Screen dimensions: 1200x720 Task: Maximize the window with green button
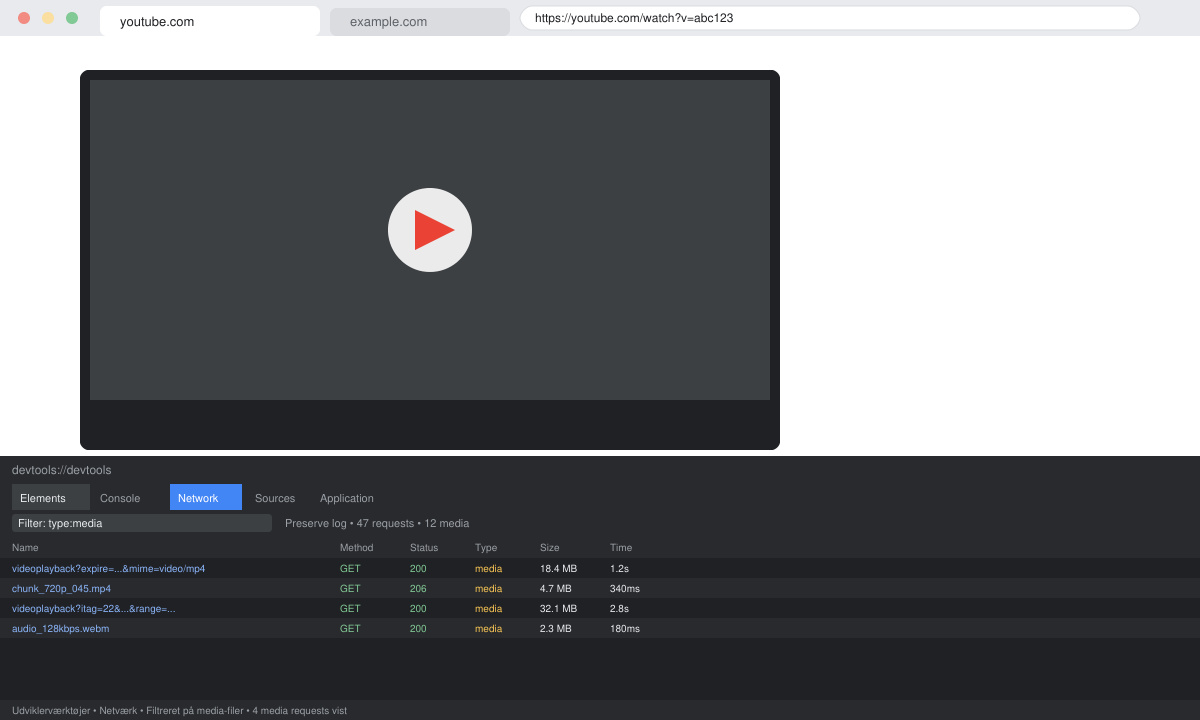click(x=72, y=18)
